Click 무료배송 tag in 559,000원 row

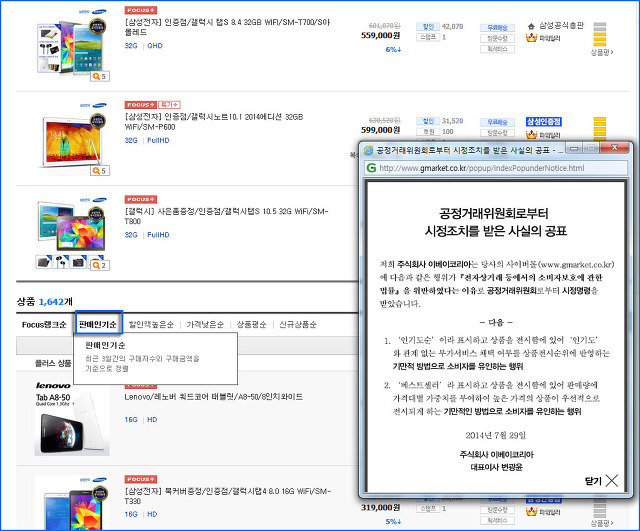click(x=497, y=28)
